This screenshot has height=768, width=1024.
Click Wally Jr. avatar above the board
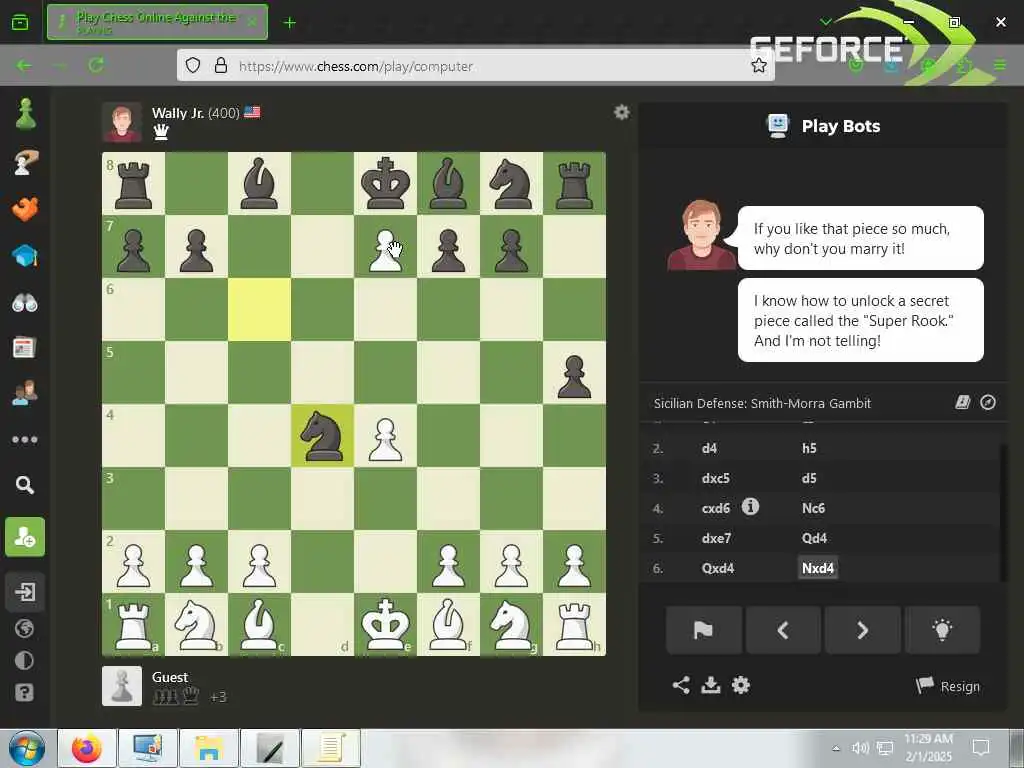(x=121, y=122)
